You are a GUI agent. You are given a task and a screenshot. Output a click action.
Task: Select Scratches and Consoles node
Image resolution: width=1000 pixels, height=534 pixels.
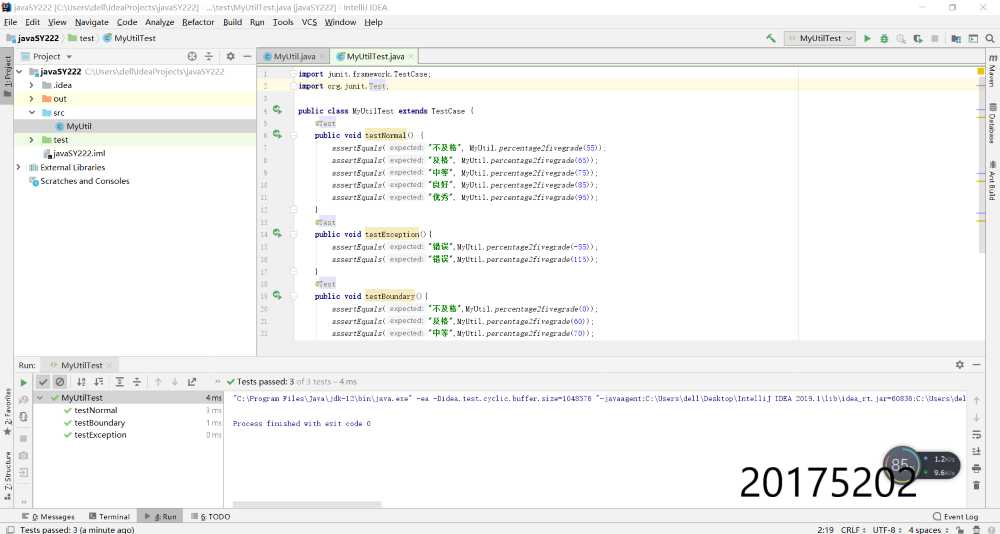[85, 181]
